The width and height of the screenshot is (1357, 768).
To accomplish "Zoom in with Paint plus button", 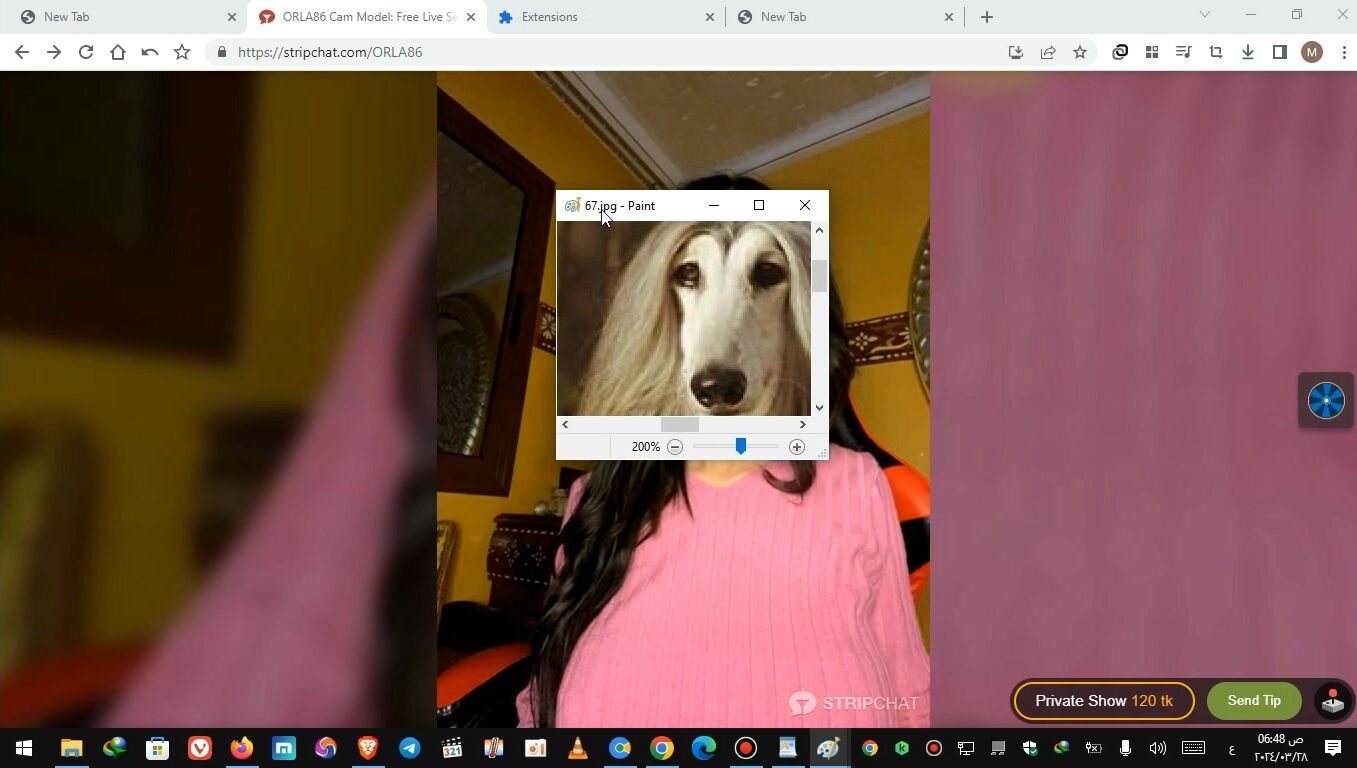I will click(797, 447).
